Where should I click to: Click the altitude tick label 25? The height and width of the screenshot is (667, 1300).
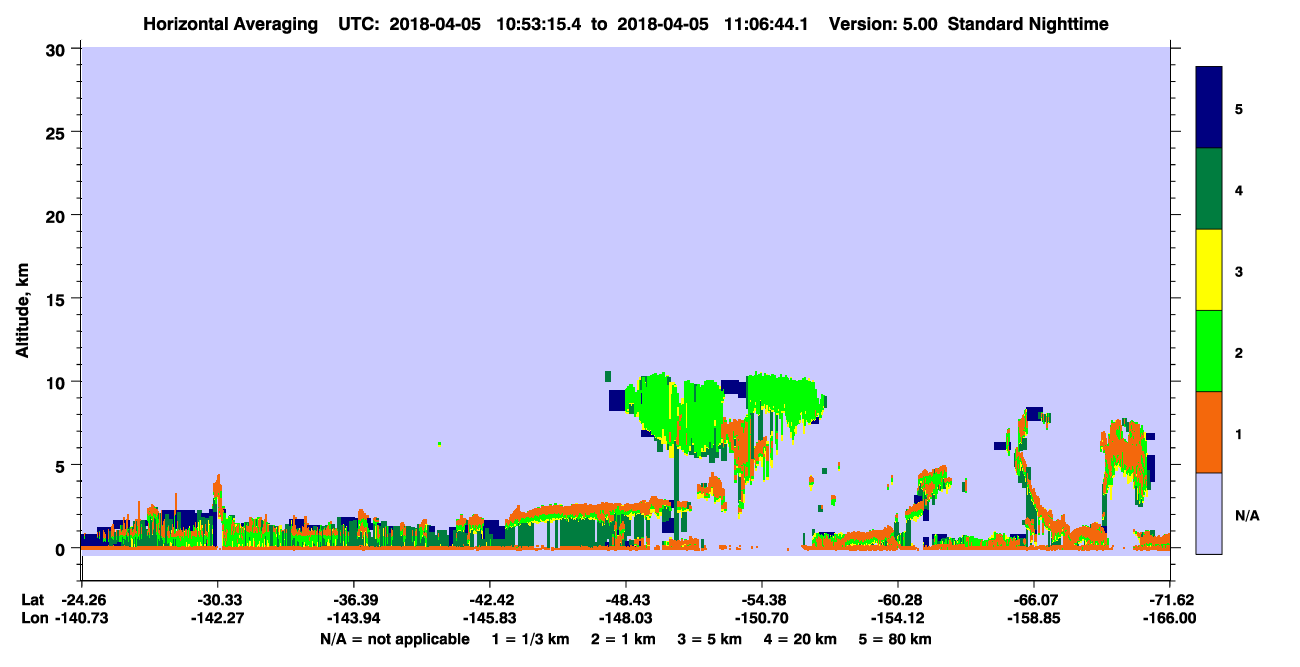(58, 132)
